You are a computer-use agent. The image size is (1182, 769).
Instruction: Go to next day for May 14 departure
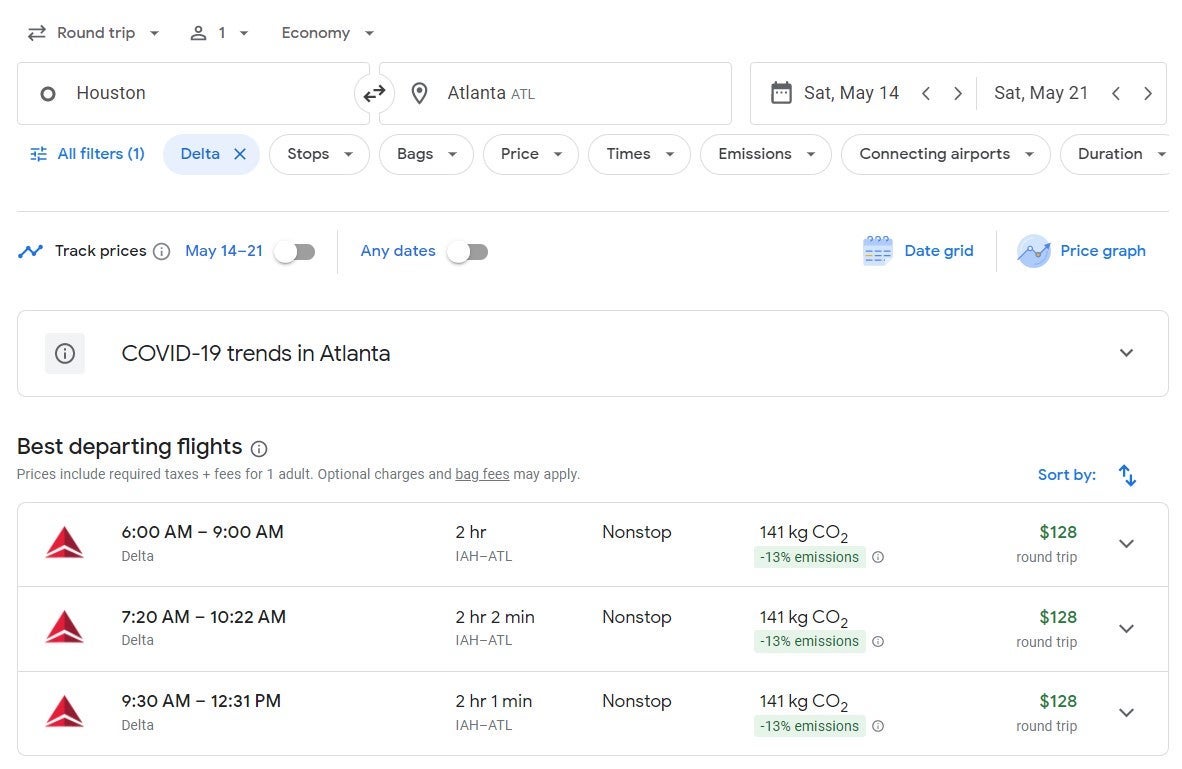tap(958, 94)
